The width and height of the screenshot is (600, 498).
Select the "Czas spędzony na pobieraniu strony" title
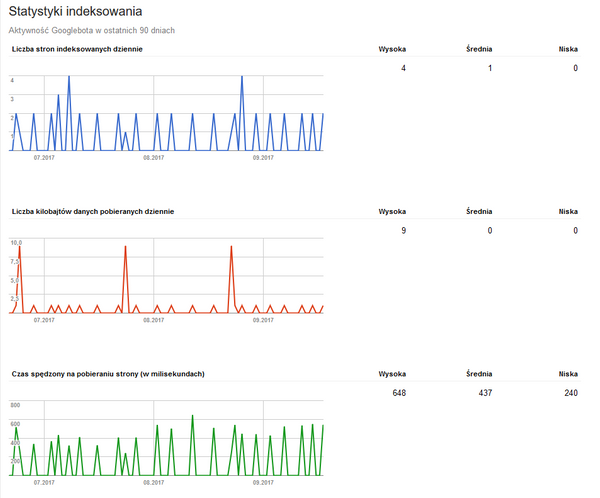[x=108, y=374]
